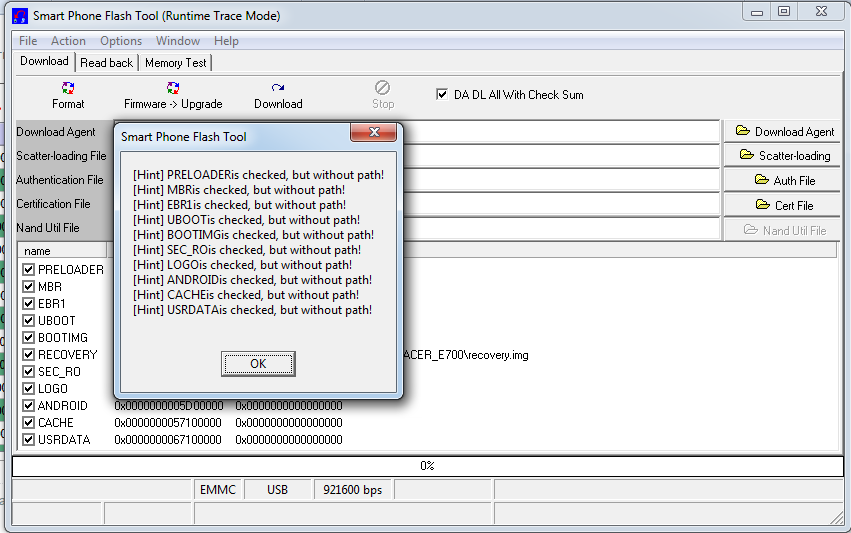Screen dimensions: 851x533
Task: Open the Help menu
Action: (226, 41)
